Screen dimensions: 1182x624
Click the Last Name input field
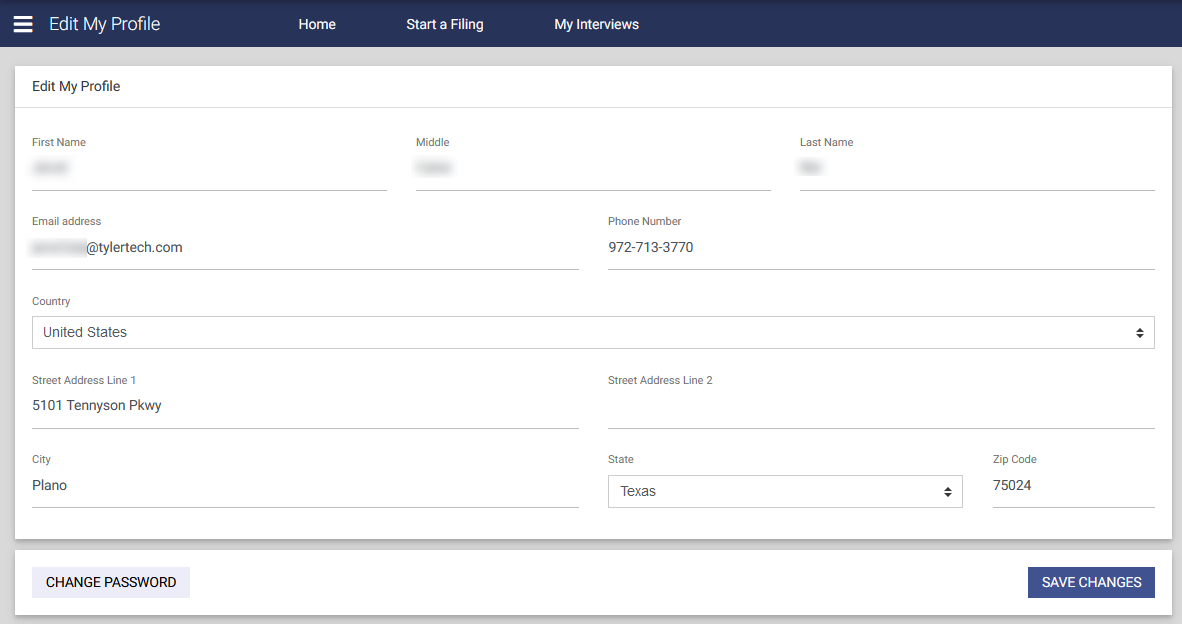(x=977, y=168)
